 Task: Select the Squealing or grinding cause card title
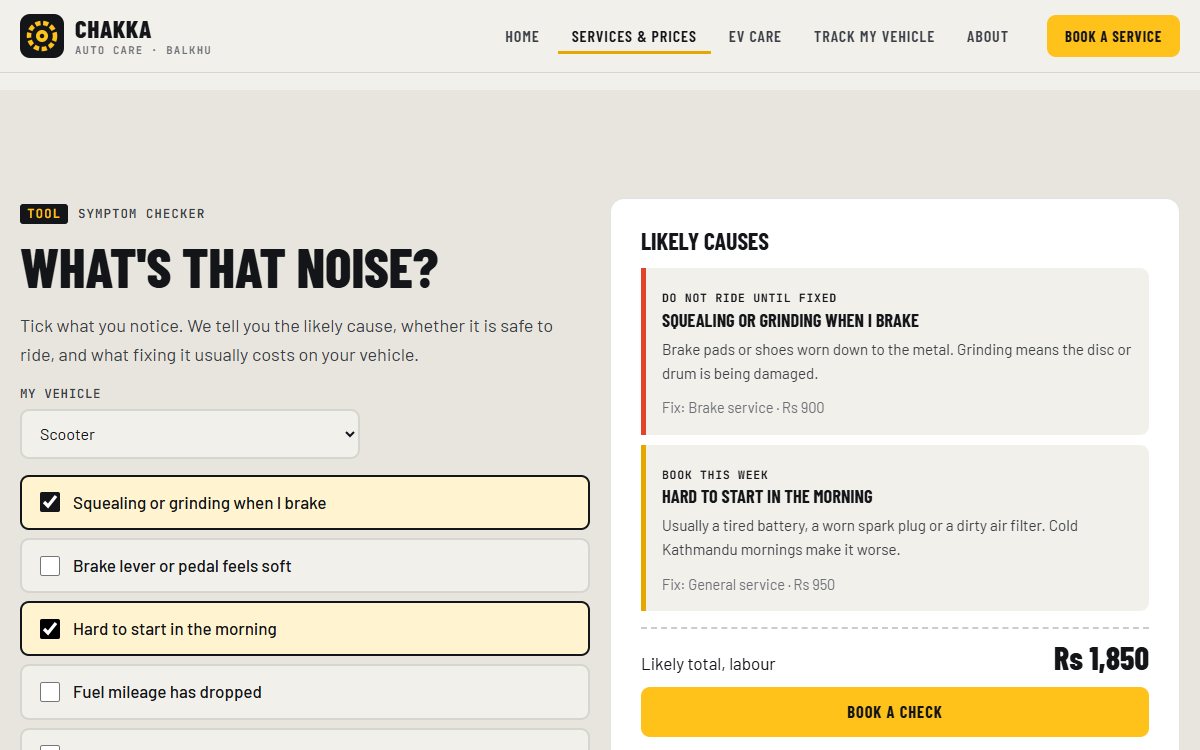790,321
